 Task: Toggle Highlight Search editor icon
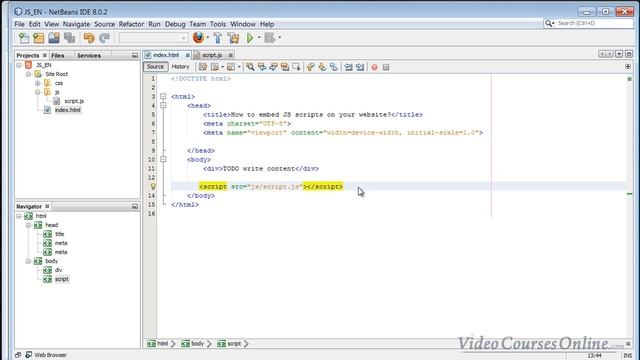click(x=284, y=67)
